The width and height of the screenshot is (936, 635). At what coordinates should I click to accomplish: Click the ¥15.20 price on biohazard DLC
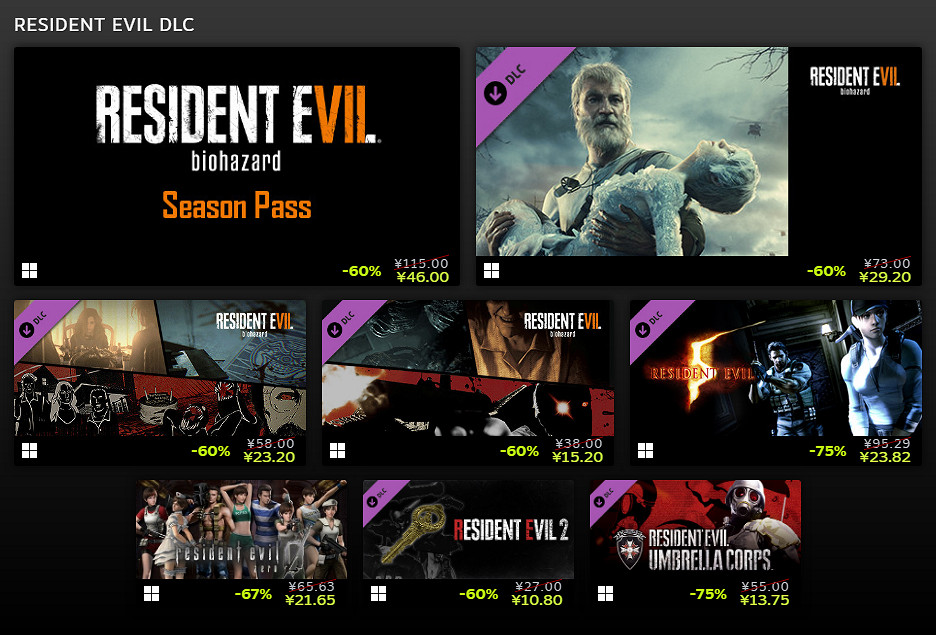(577, 457)
